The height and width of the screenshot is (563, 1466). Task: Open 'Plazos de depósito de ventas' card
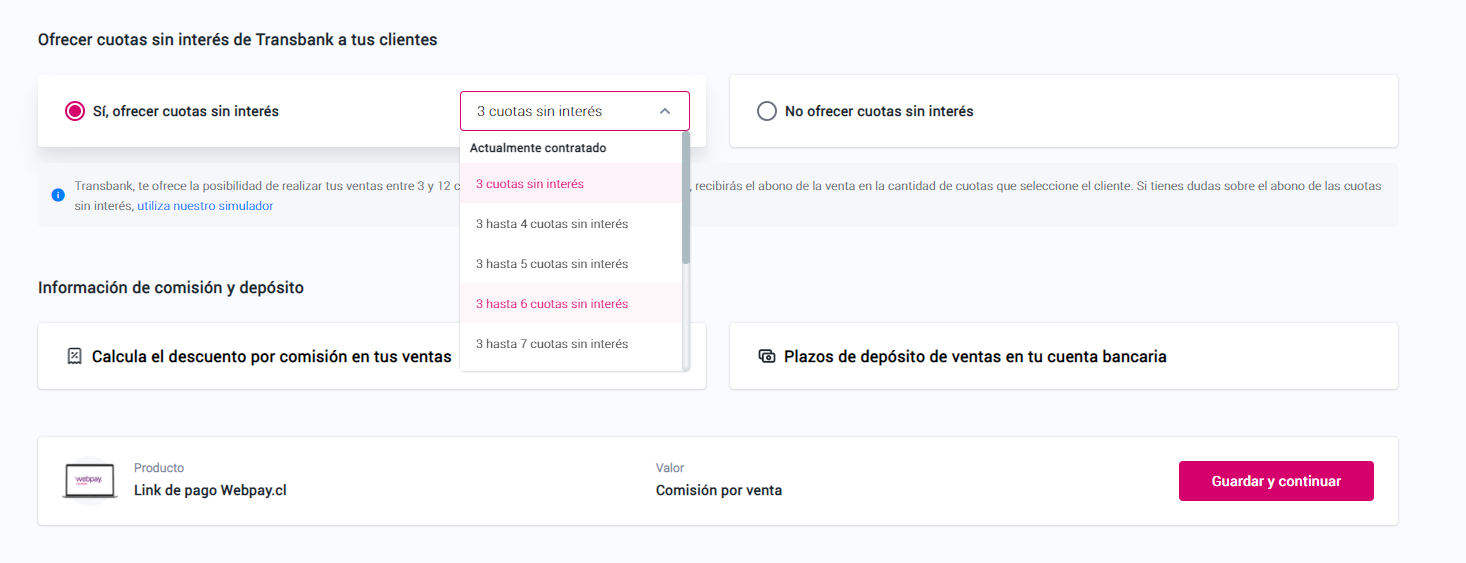click(1064, 356)
